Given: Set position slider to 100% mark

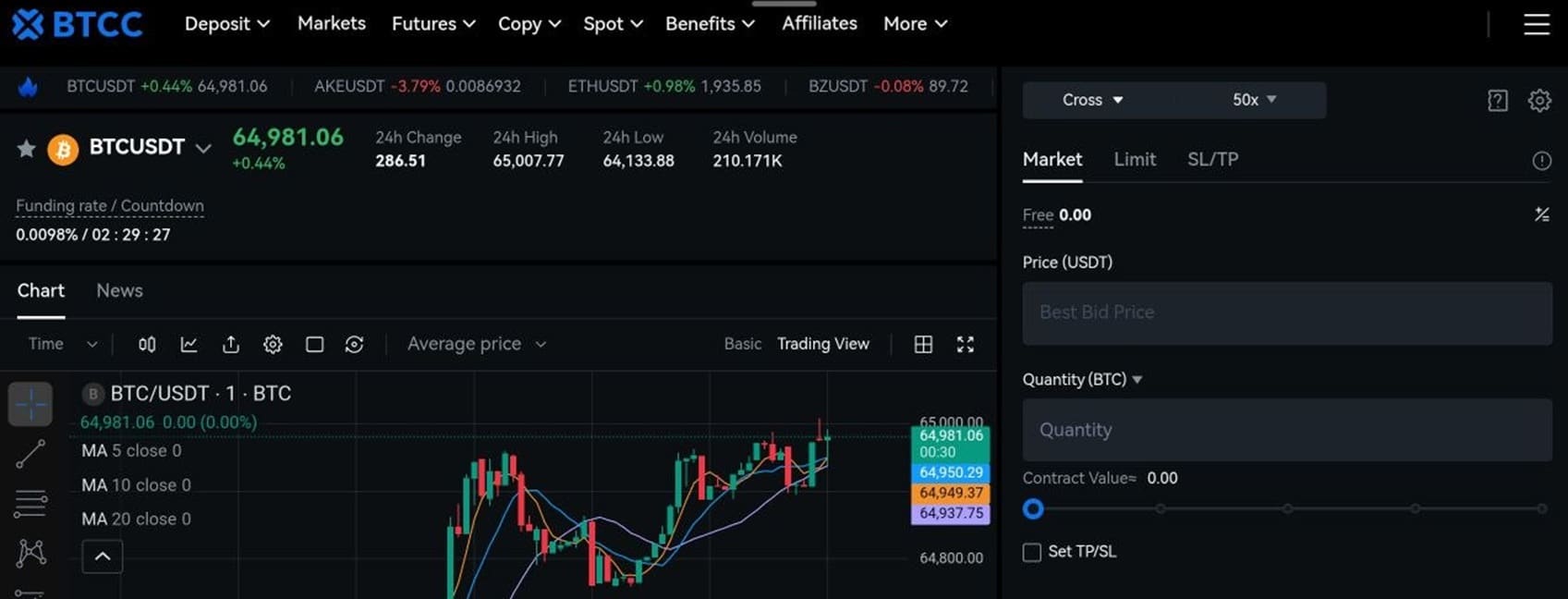Looking at the screenshot, I should click(1542, 508).
